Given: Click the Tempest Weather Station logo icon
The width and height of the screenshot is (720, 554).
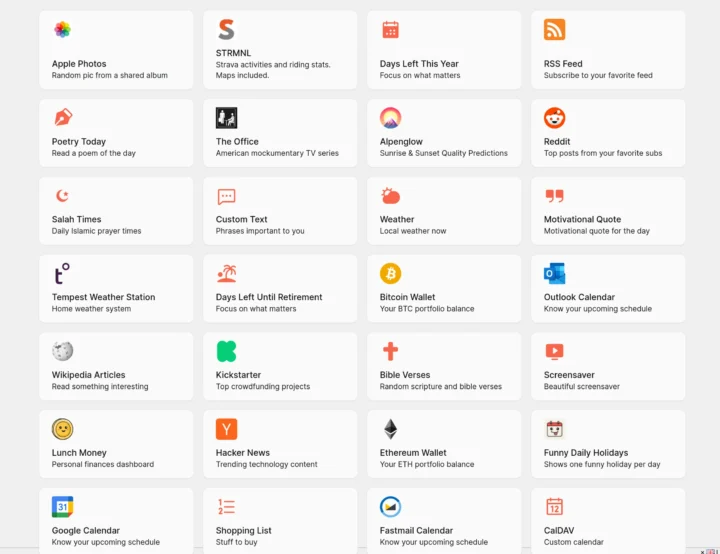Looking at the screenshot, I should click(62, 273).
